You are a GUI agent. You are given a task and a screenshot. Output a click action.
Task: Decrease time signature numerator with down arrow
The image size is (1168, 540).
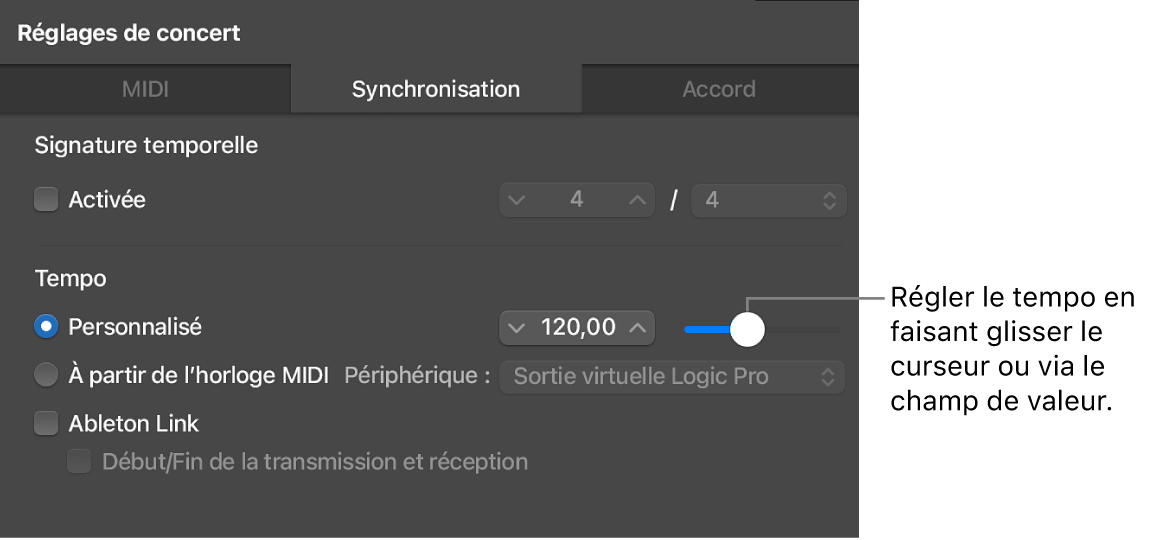[x=516, y=200]
